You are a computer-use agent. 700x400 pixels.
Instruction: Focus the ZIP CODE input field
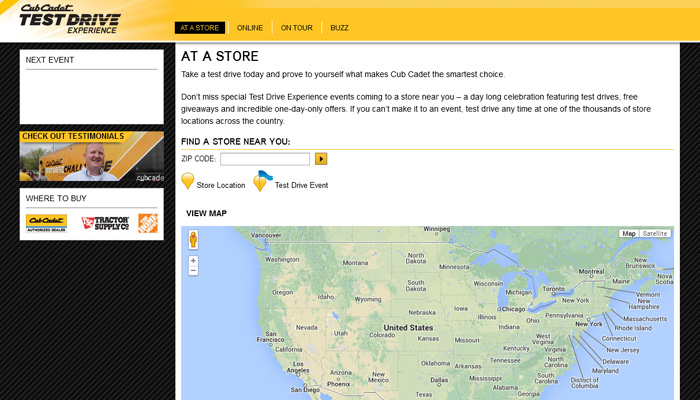coord(265,159)
